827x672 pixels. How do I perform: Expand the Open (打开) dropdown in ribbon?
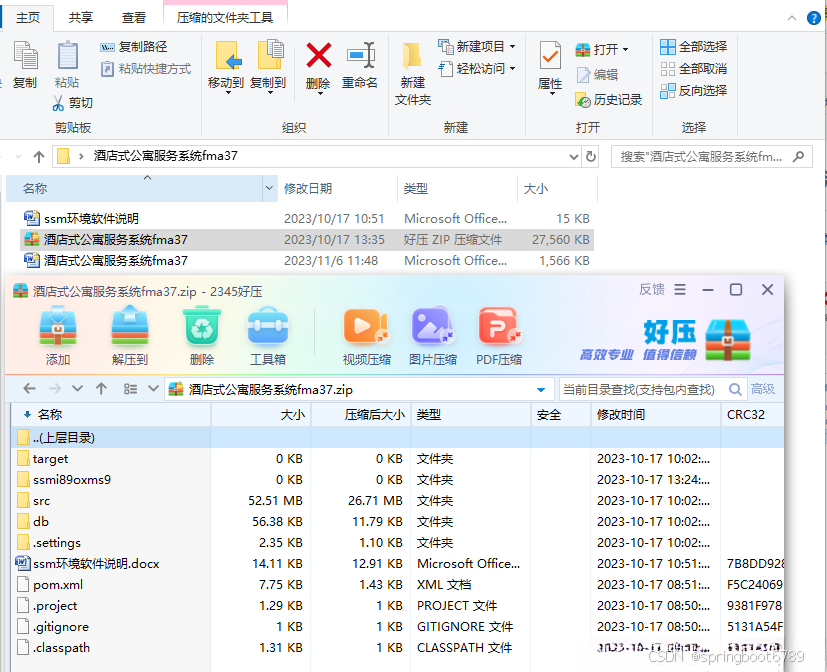(626, 50)
